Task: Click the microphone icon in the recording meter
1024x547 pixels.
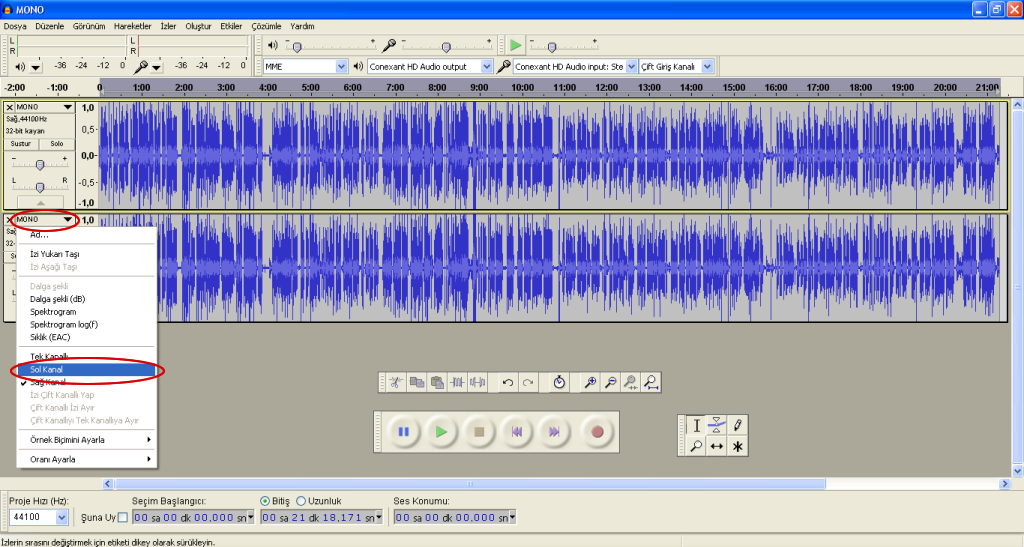Action: click(140, 66)
